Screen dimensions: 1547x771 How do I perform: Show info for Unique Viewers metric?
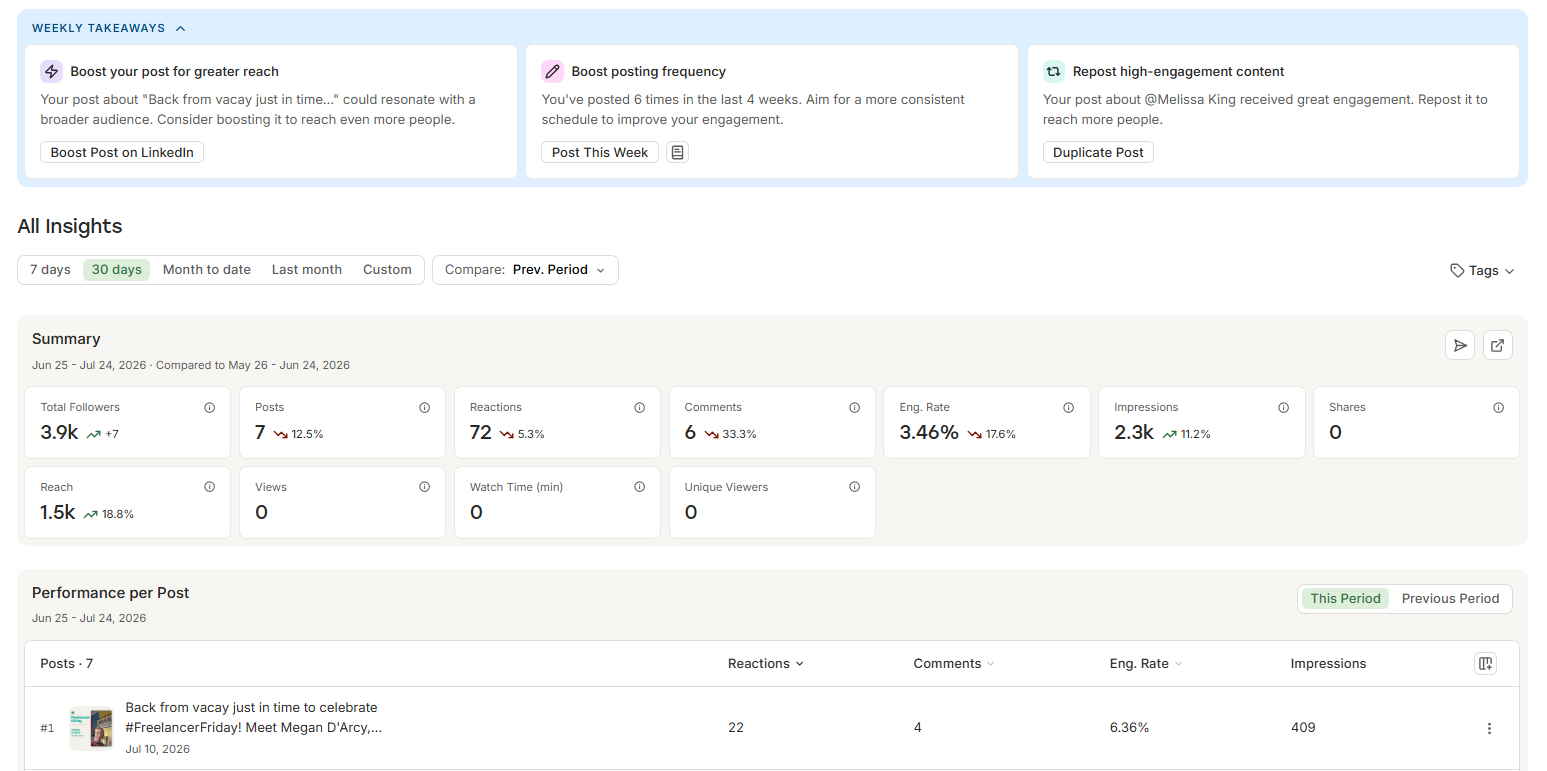point(855,488)
